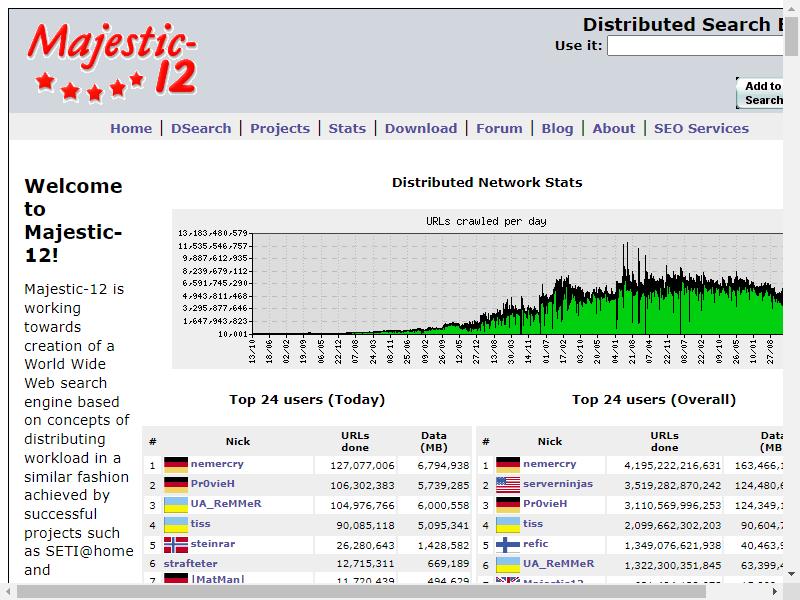800x600 pixels.
Task: Click the horizontal scrollbar left arrow
Action: tap(8, 591)
